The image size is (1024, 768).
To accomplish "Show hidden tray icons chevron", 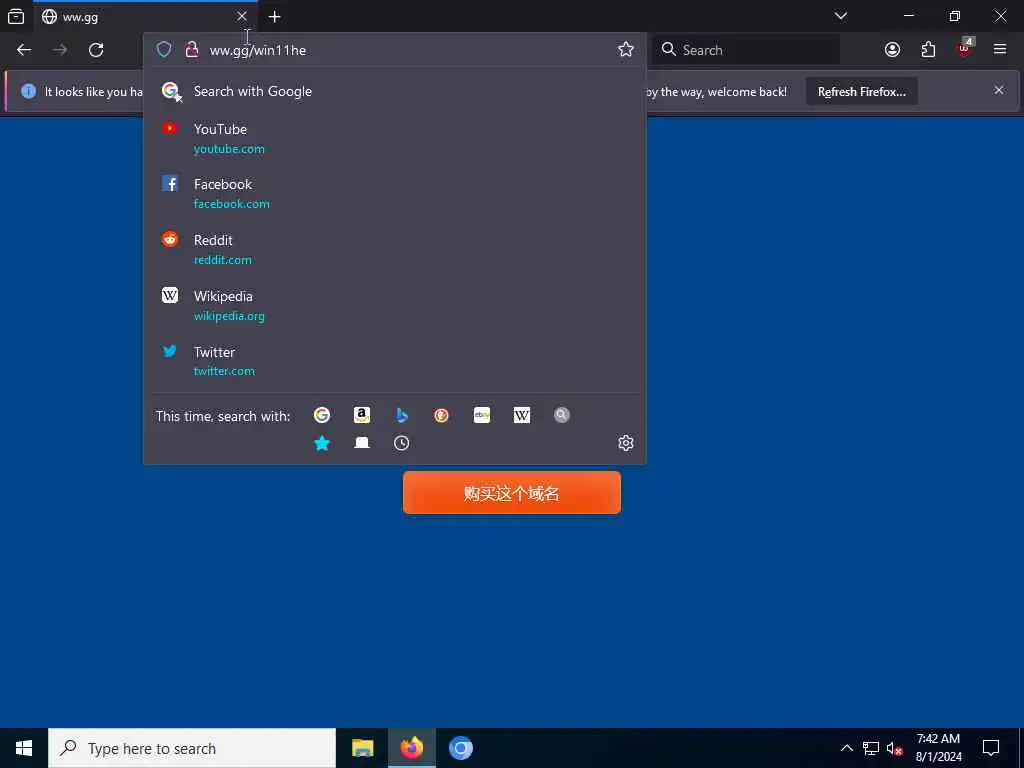I will click(x=846, y=748).
